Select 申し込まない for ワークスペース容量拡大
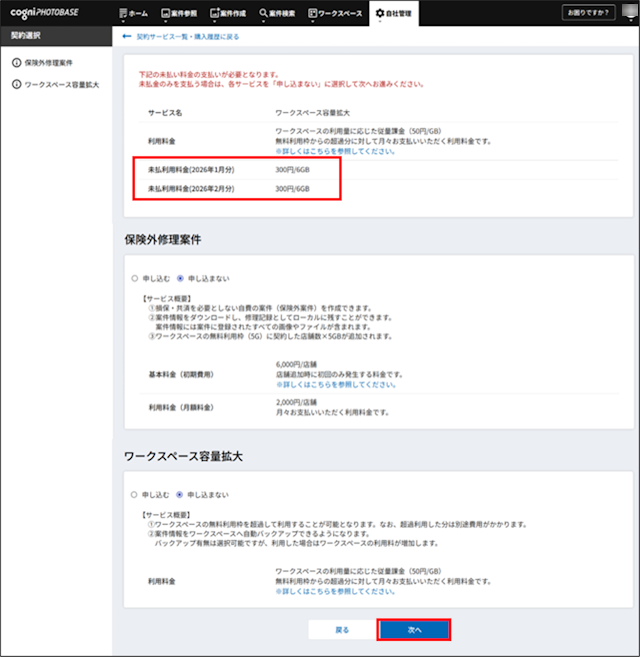 pyautogui.click(x=180, y=494)
